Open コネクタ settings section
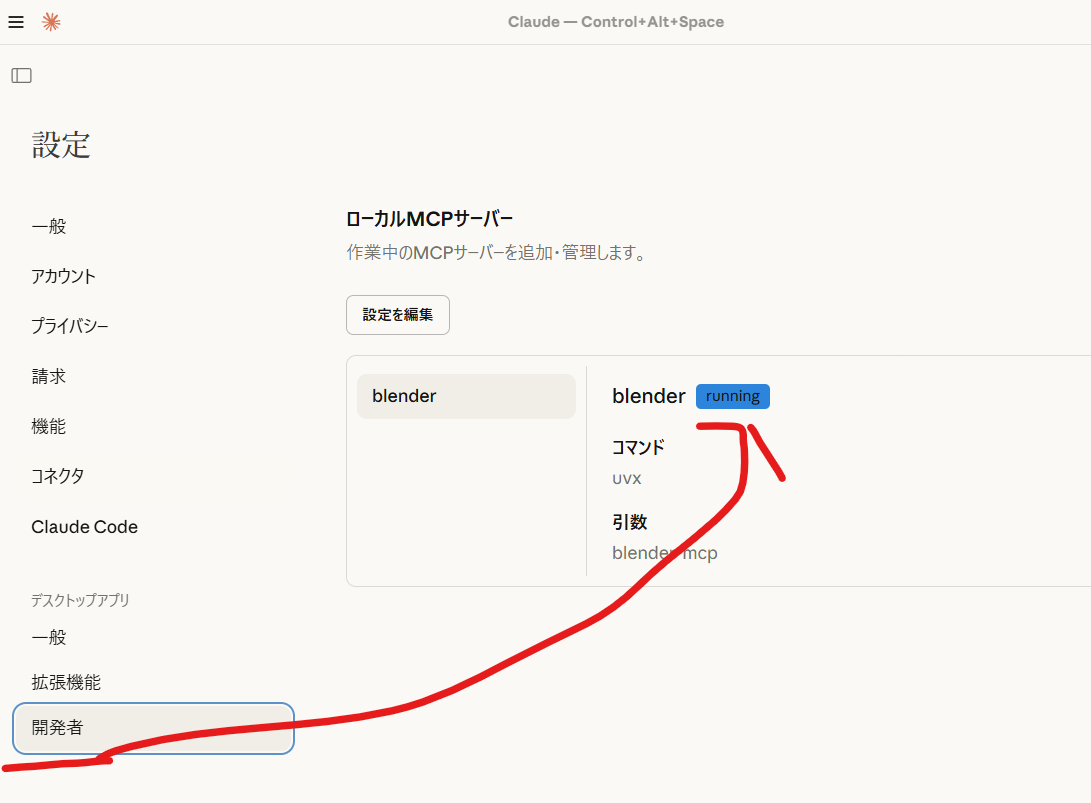 [58, 476]
